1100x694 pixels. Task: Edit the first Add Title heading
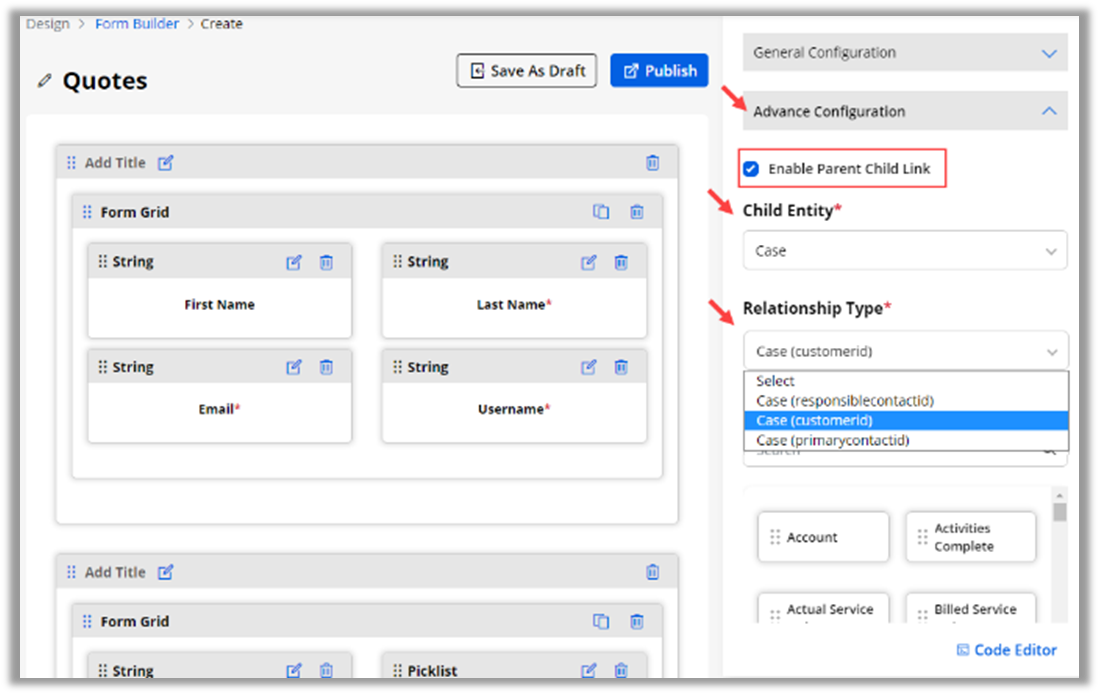(166, 163)
